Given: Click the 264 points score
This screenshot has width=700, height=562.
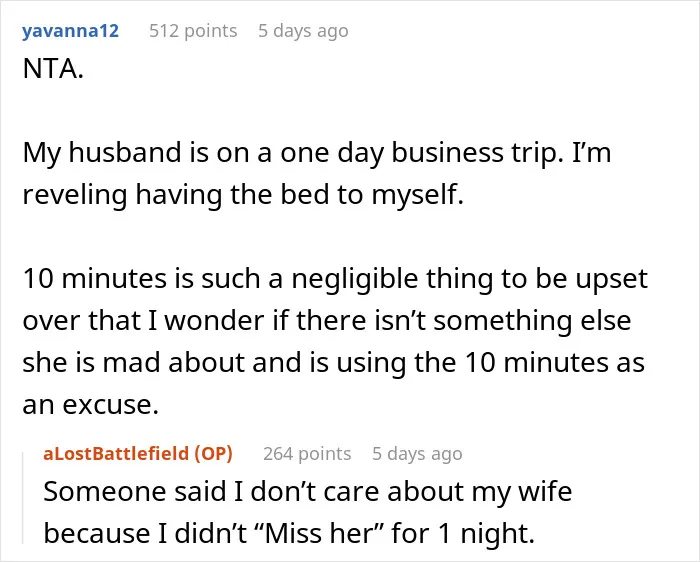Looking at the screenshot, I should [307, 454].
